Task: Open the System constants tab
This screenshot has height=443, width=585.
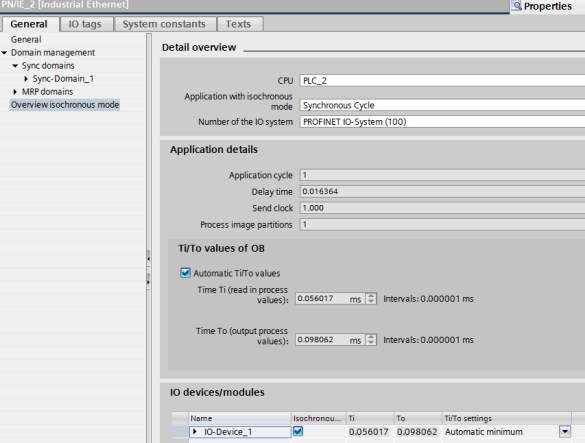Action: click(x=164, y=24)
